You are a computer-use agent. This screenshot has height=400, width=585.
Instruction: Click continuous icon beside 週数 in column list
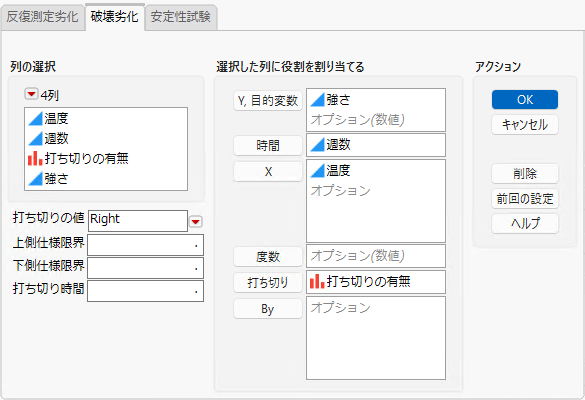[x=35, y=138]
